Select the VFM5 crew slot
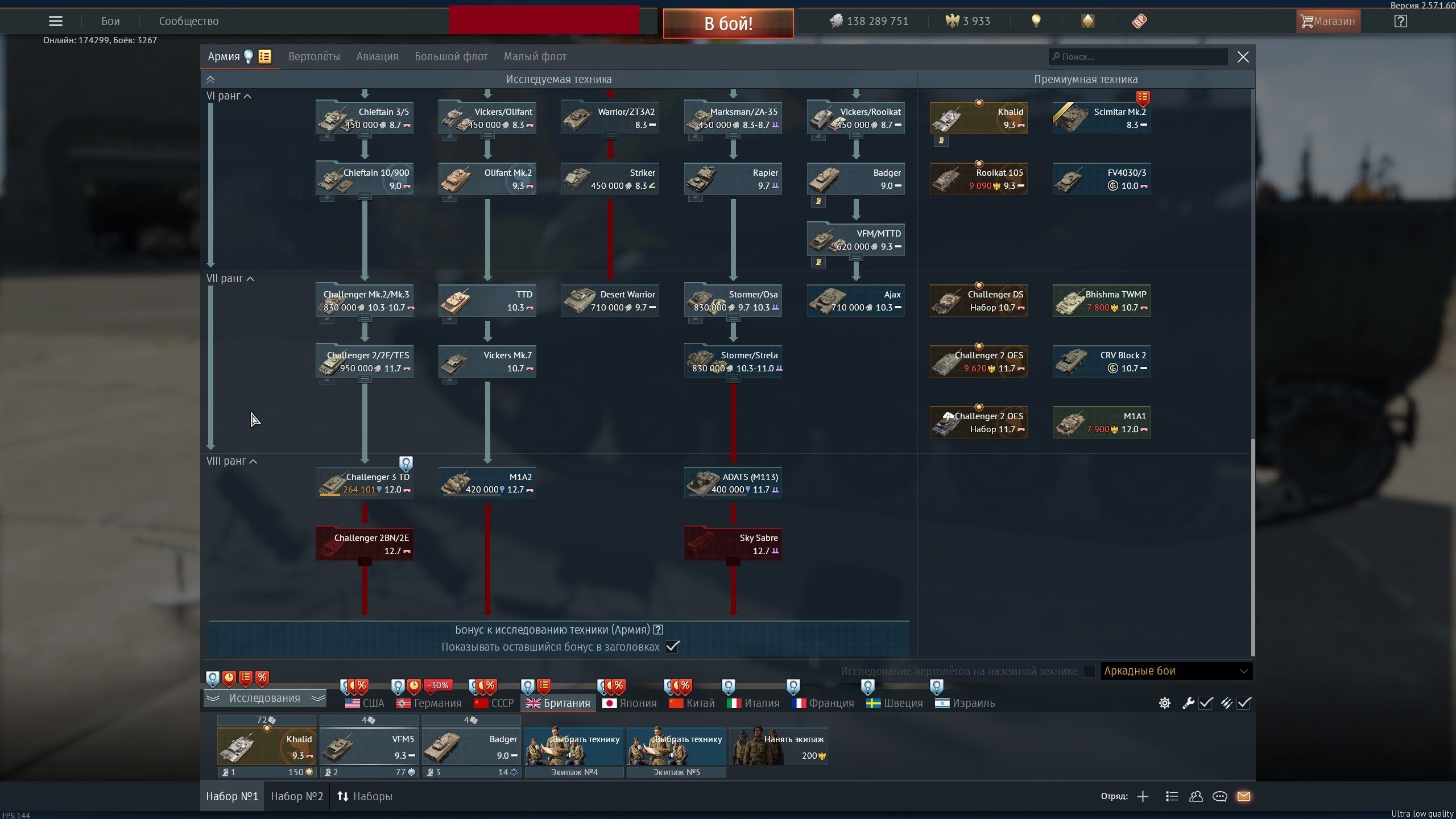The image size is (1456, 819). click(x=369, y=747)
